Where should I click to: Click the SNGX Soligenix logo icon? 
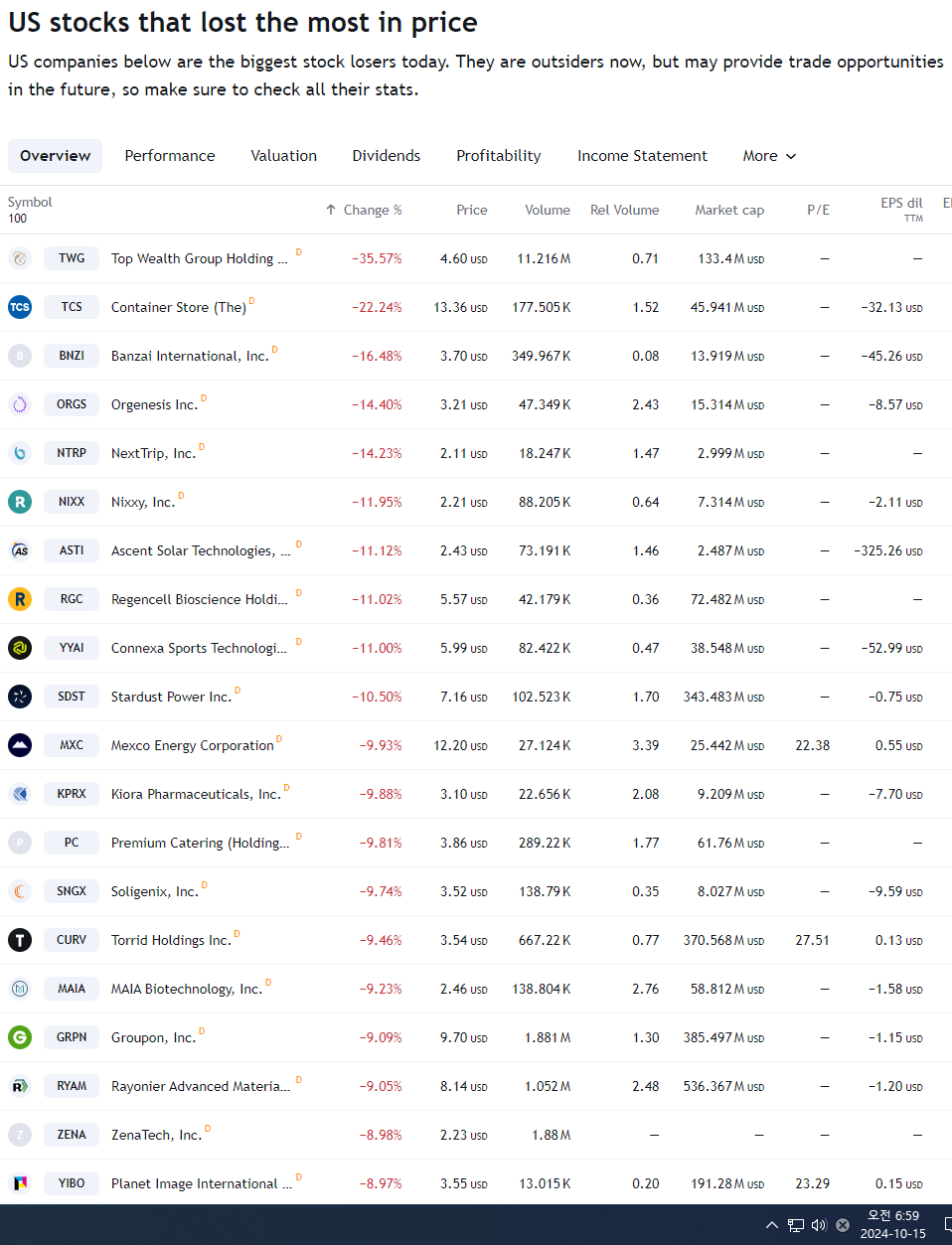pos(20,891)
